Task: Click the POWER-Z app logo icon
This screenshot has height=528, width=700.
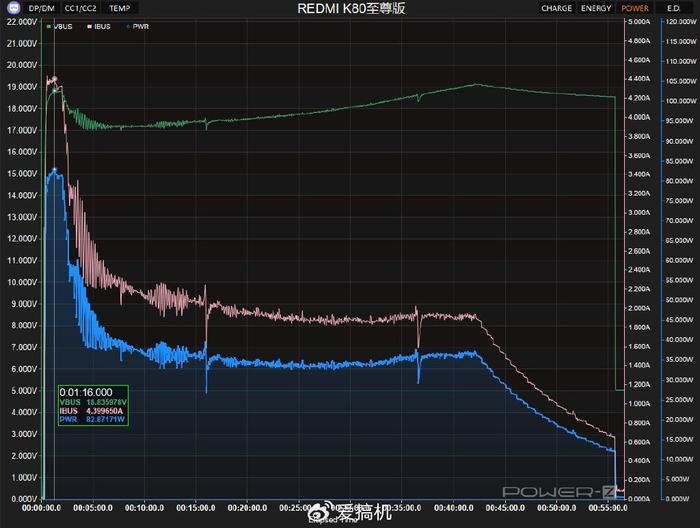Action: [x=14, y=8]
